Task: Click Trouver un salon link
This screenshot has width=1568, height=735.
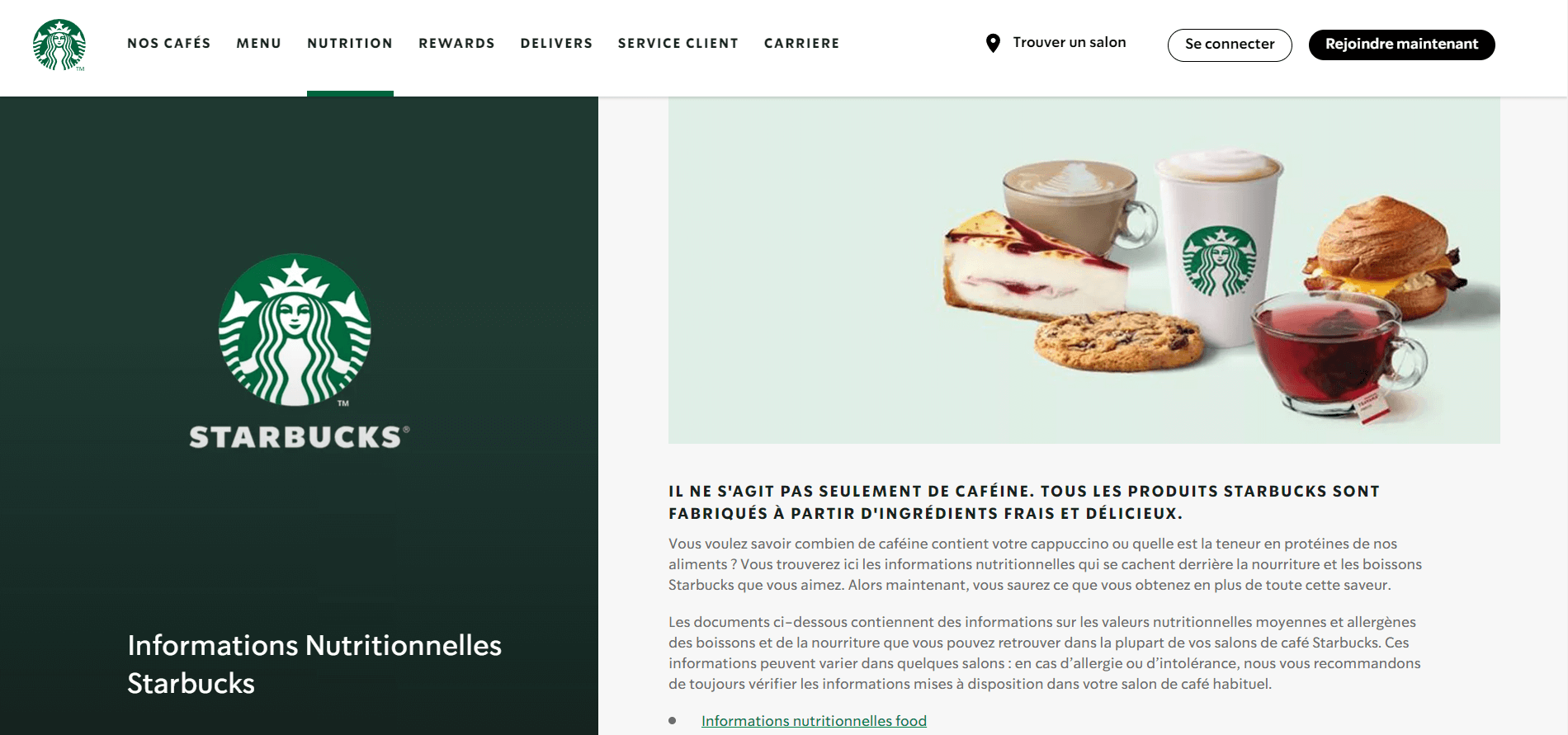Action: pos(1070,42)
